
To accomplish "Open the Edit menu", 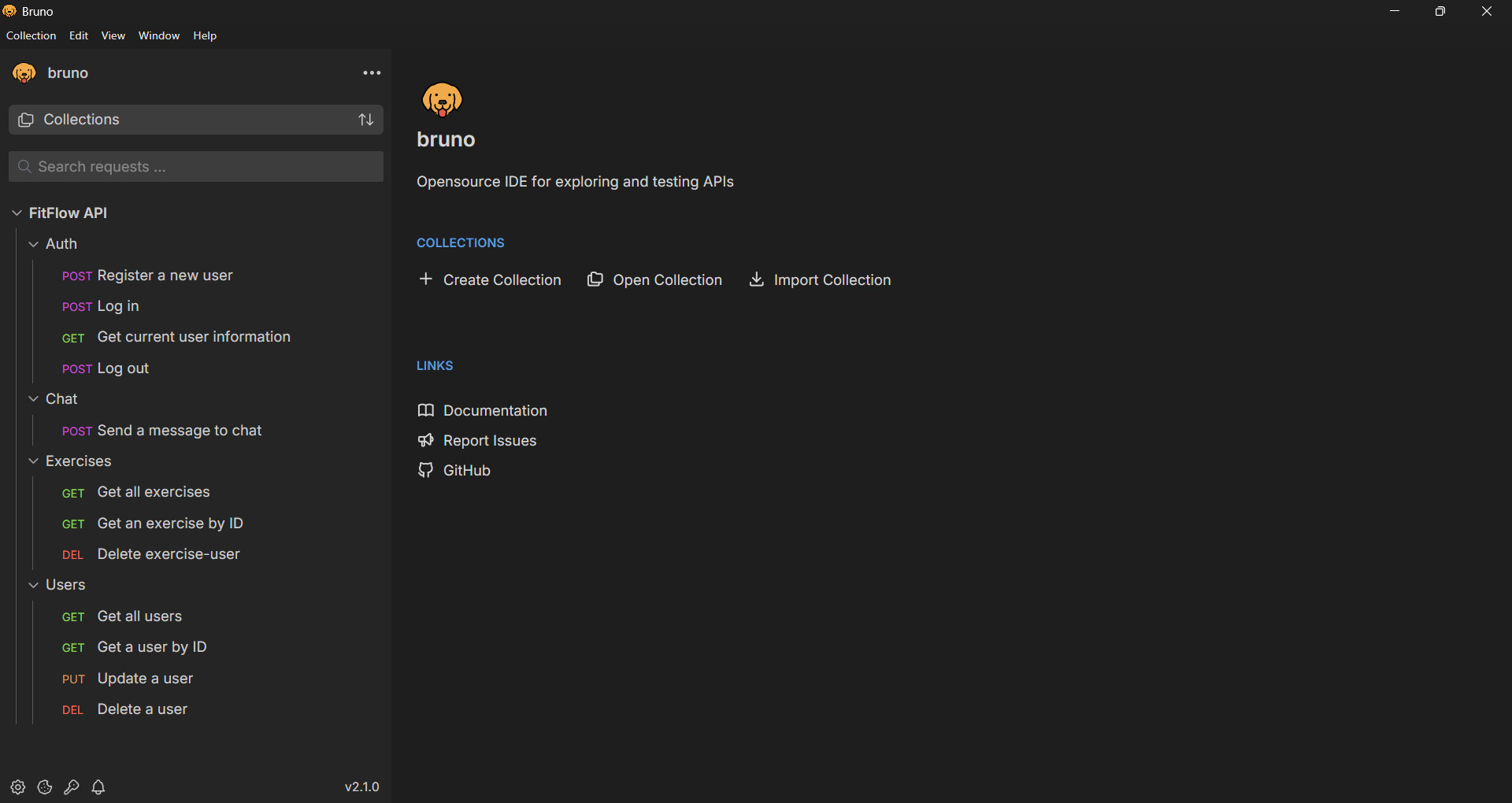I will coord(79,36).
